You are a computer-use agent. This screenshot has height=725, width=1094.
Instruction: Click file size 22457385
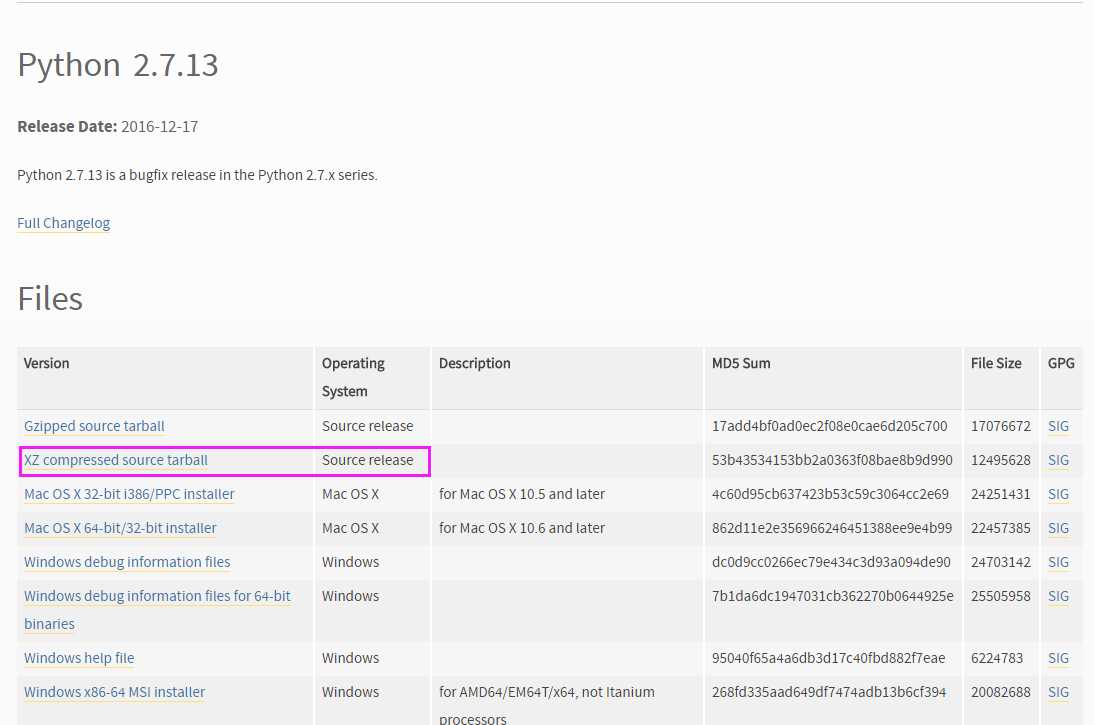1001,528
